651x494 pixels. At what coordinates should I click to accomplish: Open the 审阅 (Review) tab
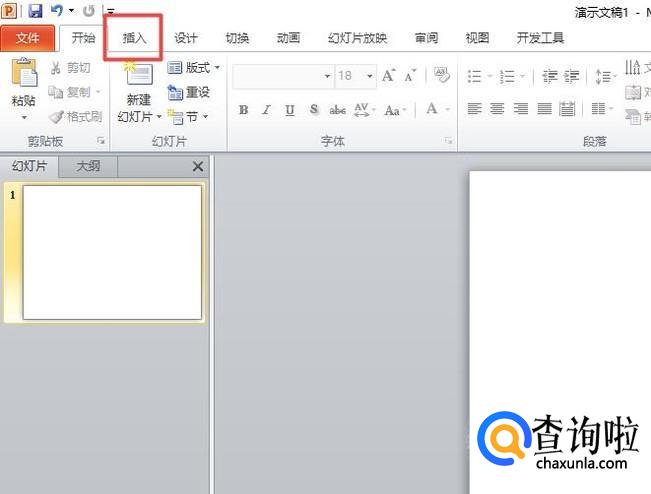426,38
